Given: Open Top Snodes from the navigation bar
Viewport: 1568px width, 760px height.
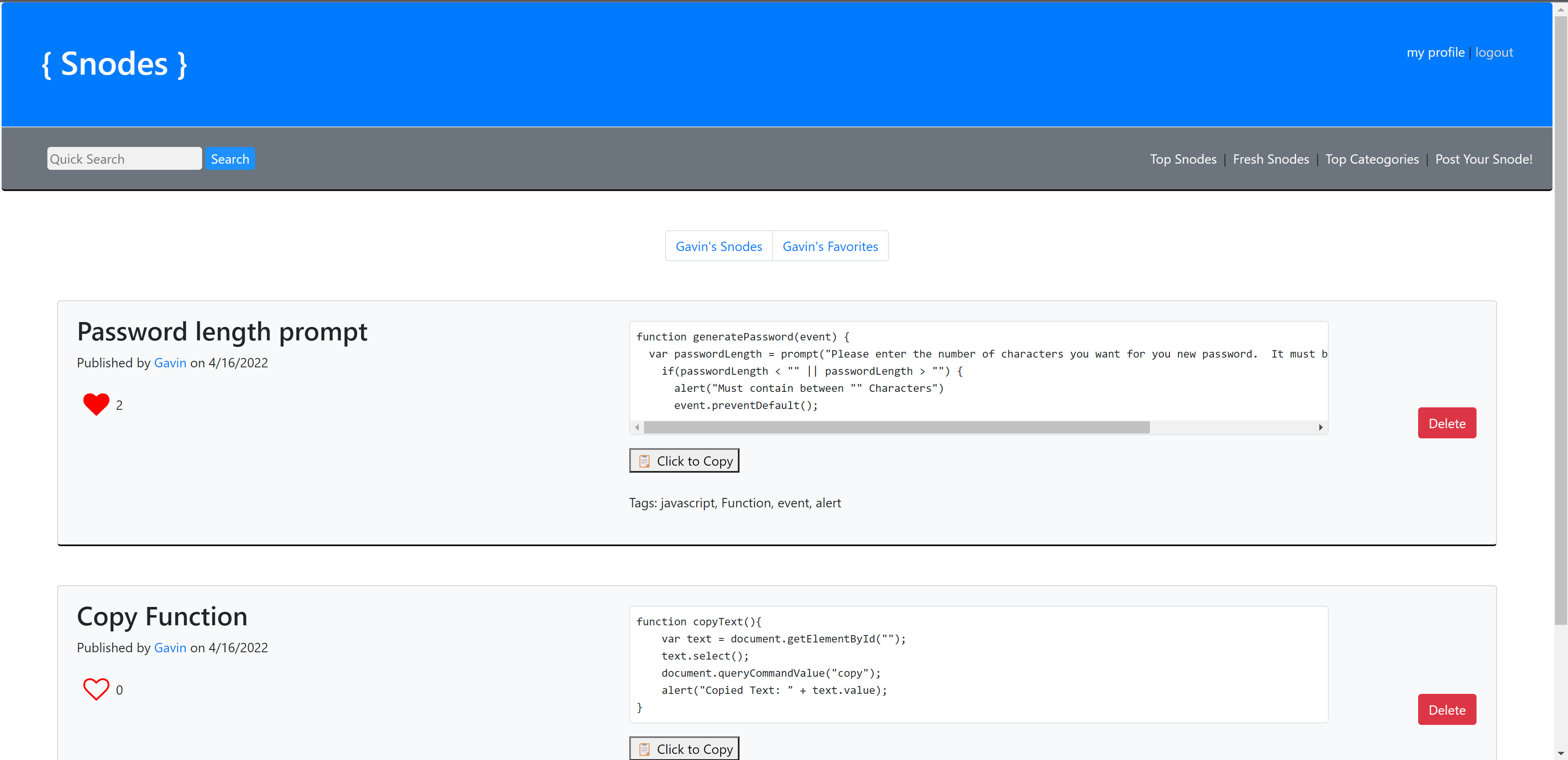Looking at the screenshot, I should point(1183,159).
